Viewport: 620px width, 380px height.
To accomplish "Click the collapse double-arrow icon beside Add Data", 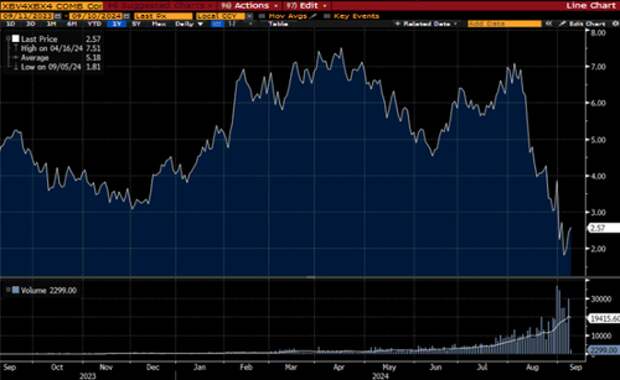I will tap(548, 24).
